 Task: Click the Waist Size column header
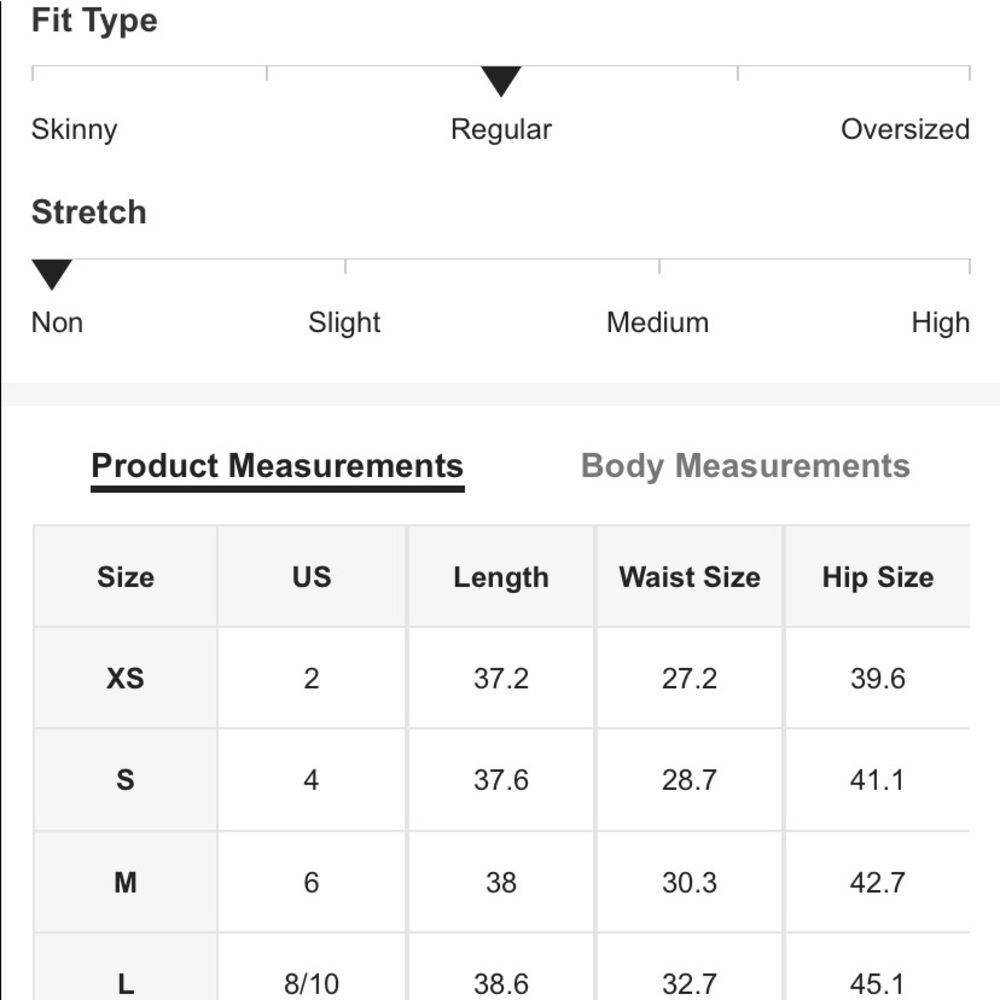point(689,577)
